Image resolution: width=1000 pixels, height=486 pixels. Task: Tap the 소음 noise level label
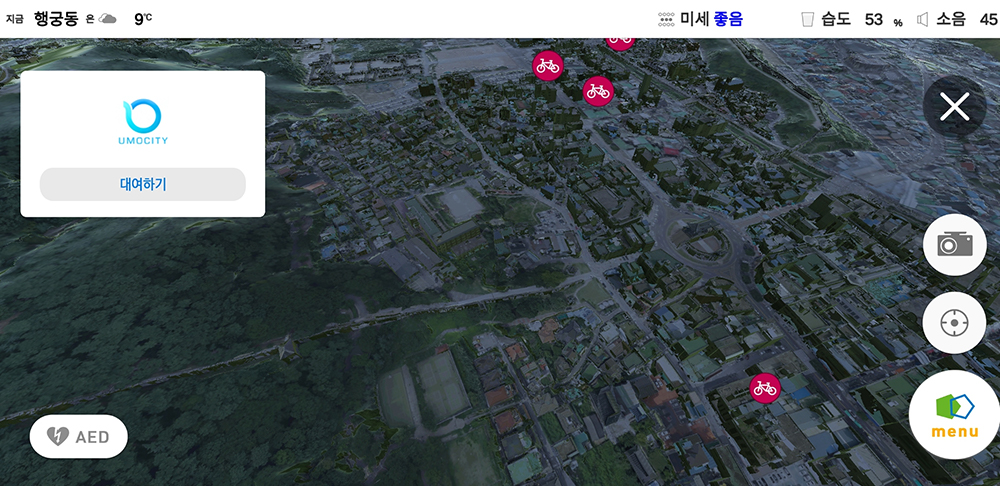pos(951,19)
